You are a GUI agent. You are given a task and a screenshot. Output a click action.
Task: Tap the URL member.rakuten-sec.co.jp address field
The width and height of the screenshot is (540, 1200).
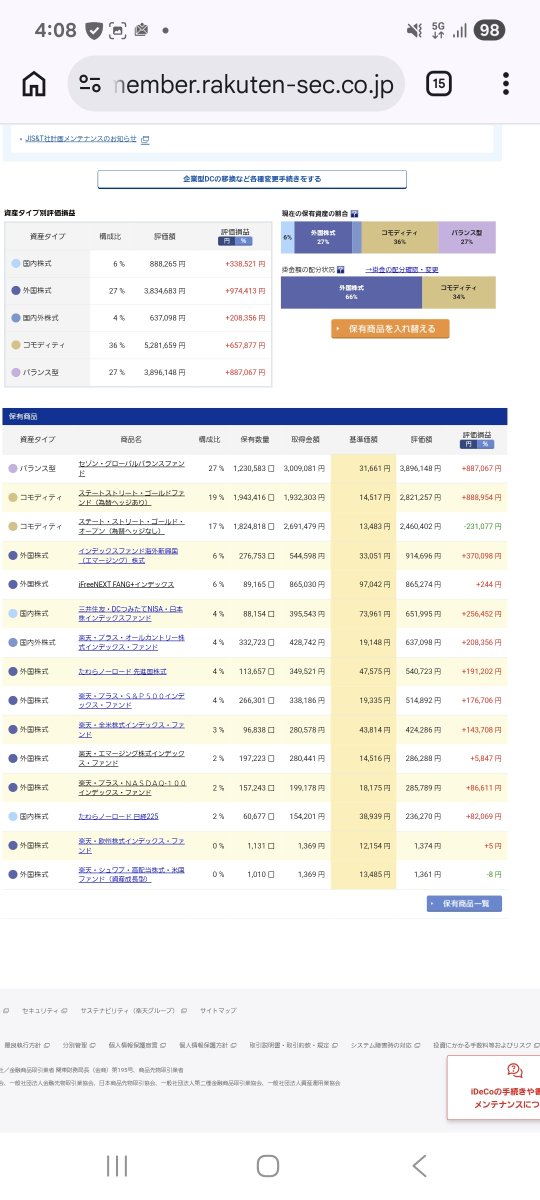click(236, 84)
